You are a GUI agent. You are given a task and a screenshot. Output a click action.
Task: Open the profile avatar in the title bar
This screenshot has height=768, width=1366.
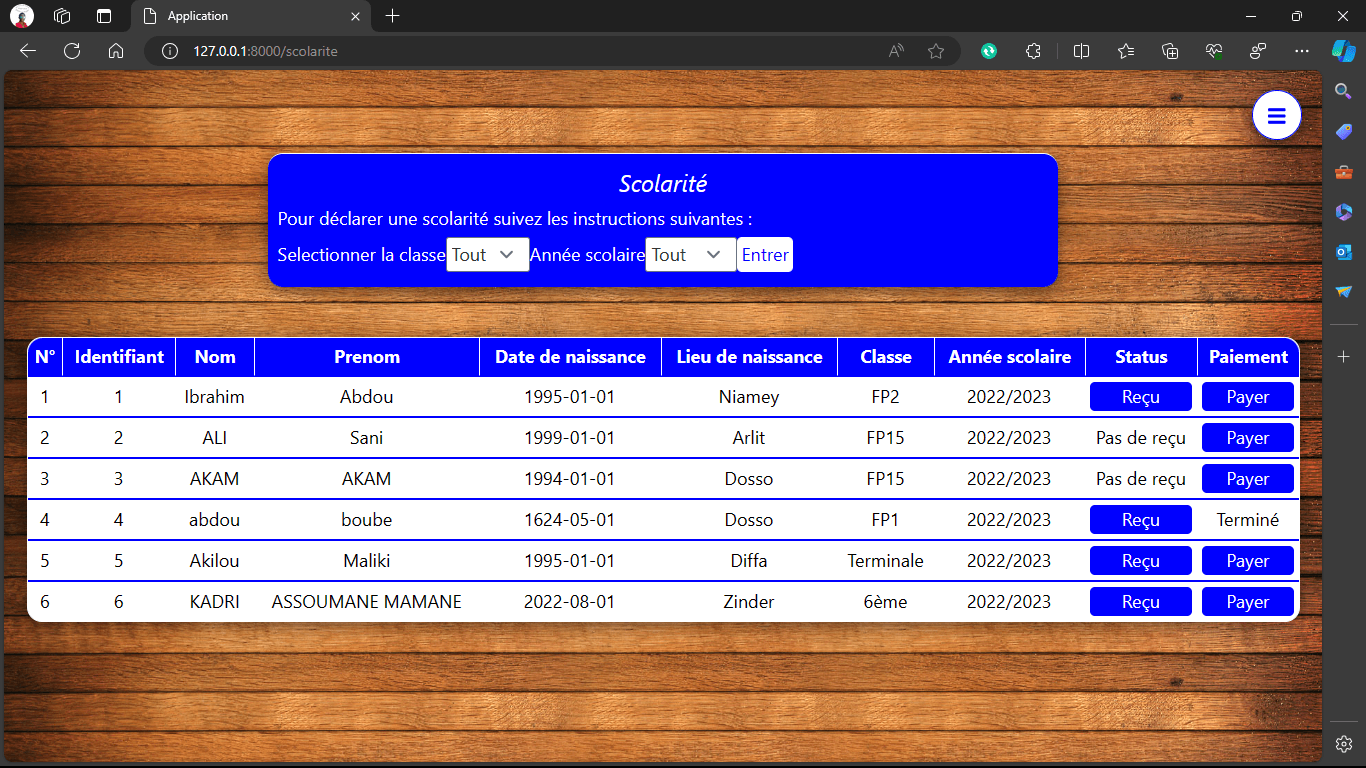click(21, 16)
